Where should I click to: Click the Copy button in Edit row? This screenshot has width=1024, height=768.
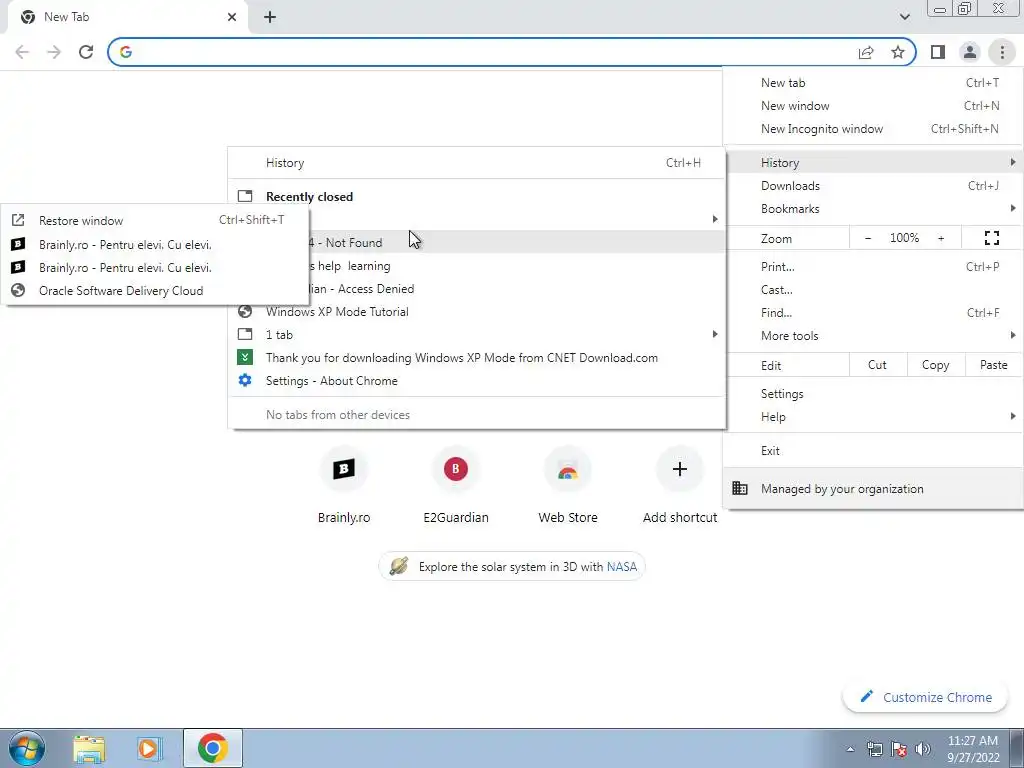click(x=935, y=365)
